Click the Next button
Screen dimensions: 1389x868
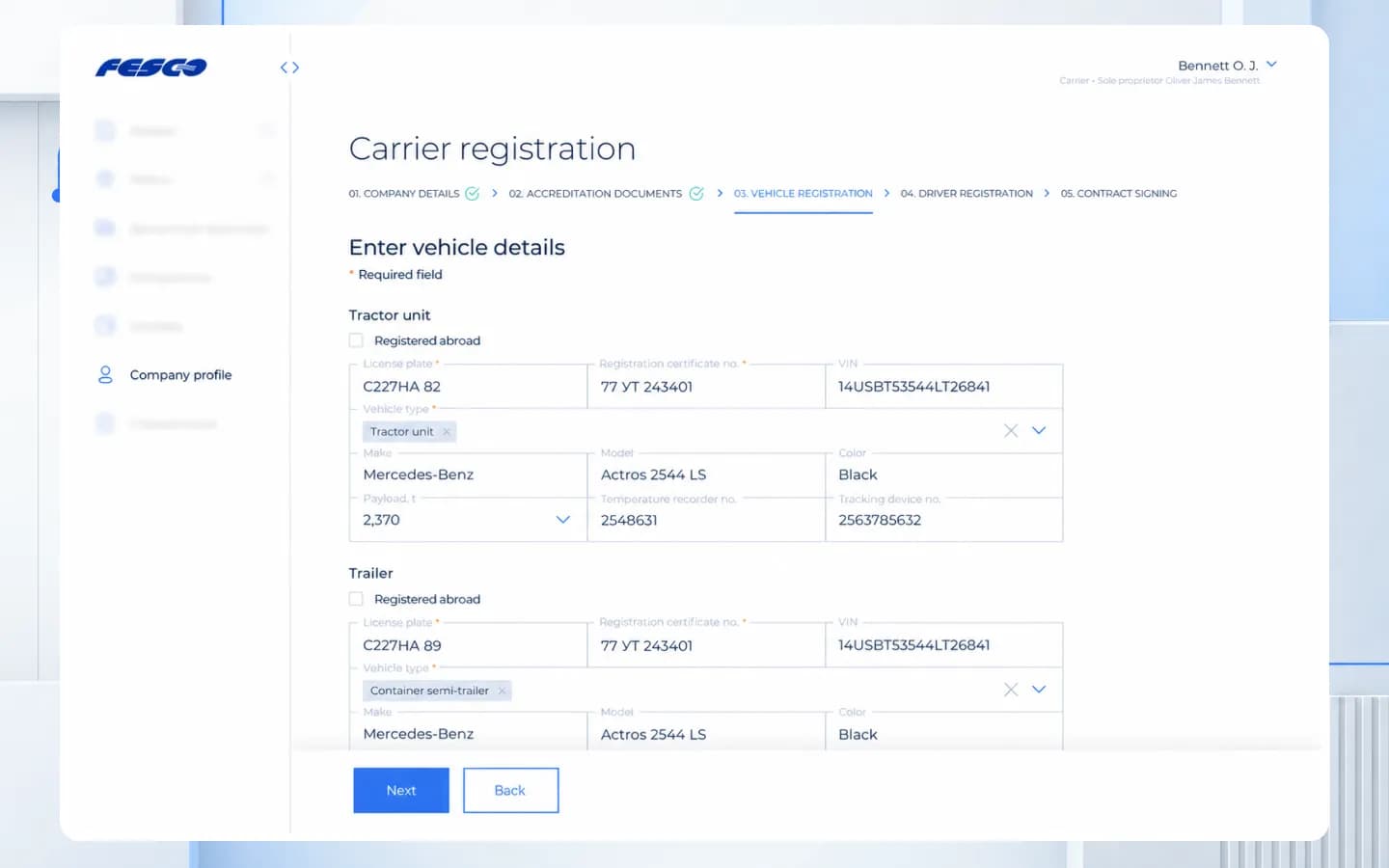[x=401, y=790]
